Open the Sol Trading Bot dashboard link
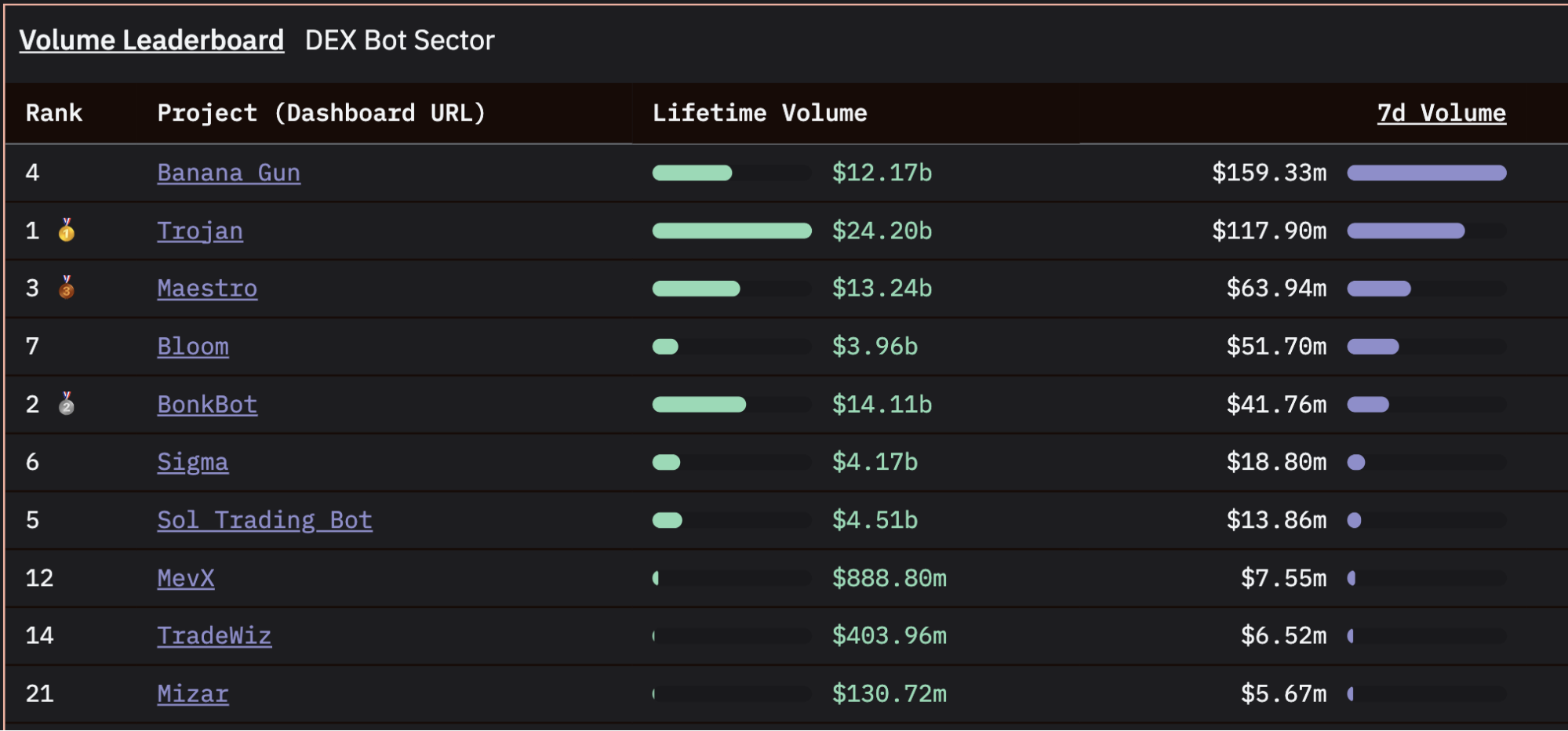The height and width of the screenshot is (731, 1568). pyautogui.click(x=265, y=520)
